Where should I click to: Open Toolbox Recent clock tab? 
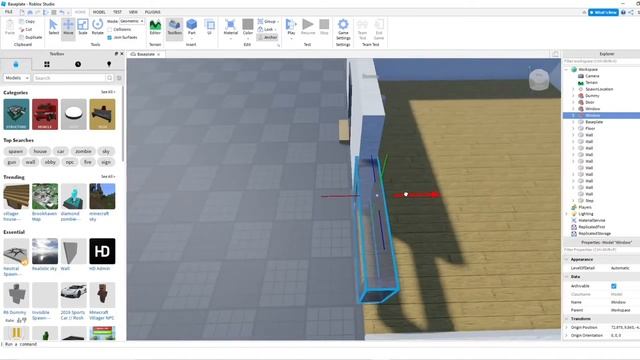click(x=78, y=64)
